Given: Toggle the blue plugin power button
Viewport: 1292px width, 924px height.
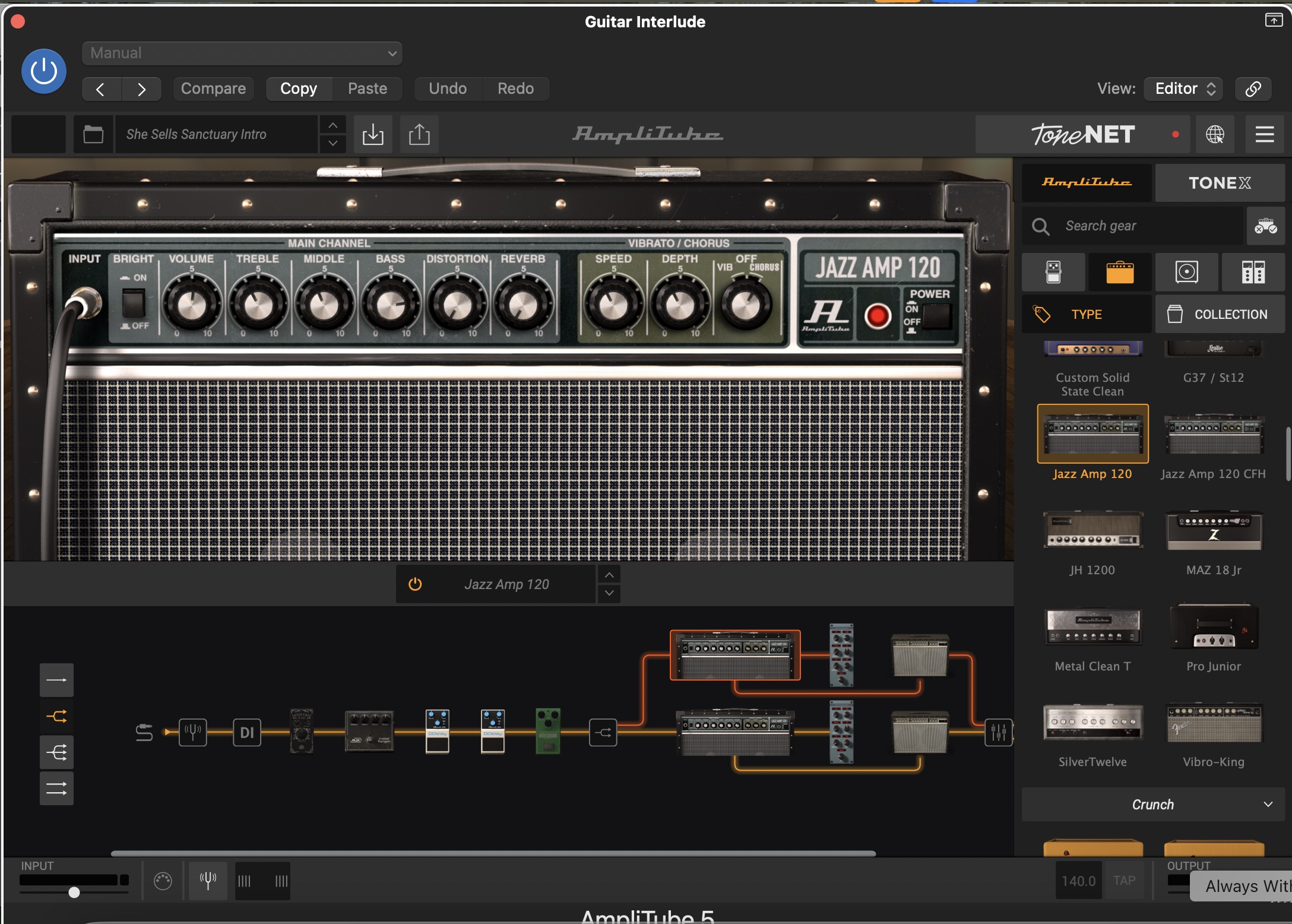Looking at the screenshot, I should pyautogui.click(x=44, y=72).
